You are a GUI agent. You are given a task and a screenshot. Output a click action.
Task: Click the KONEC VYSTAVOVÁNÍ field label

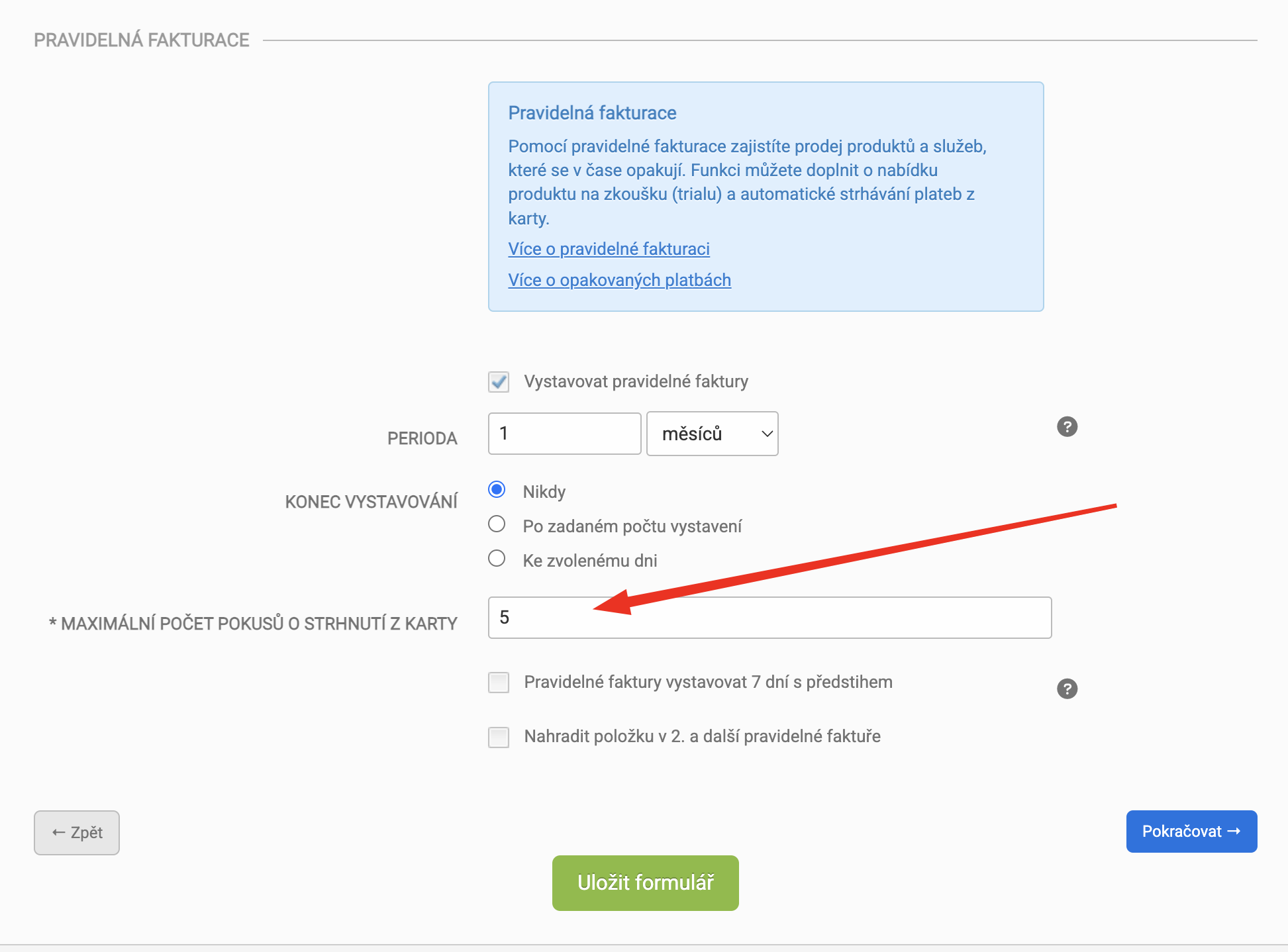[x=371, y=502]
